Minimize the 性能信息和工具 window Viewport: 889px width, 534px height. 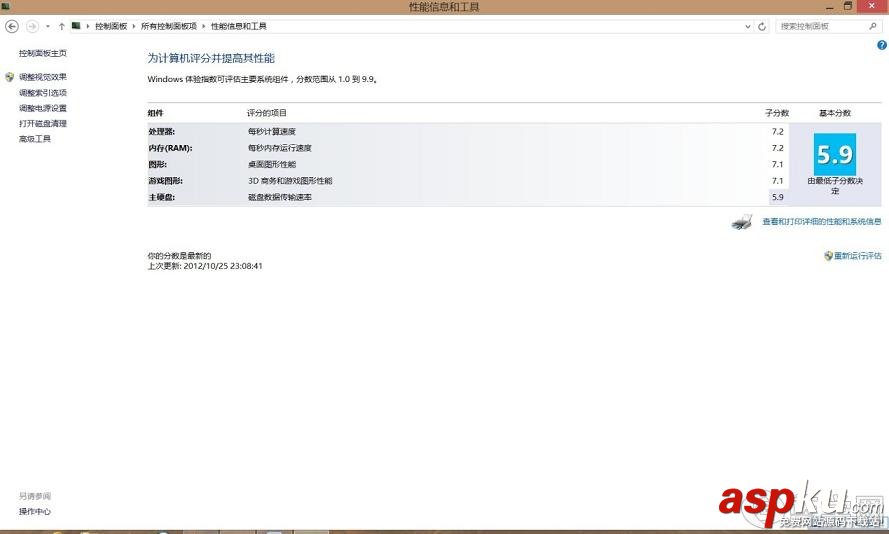pyautogui.click(x=829, y=7)
